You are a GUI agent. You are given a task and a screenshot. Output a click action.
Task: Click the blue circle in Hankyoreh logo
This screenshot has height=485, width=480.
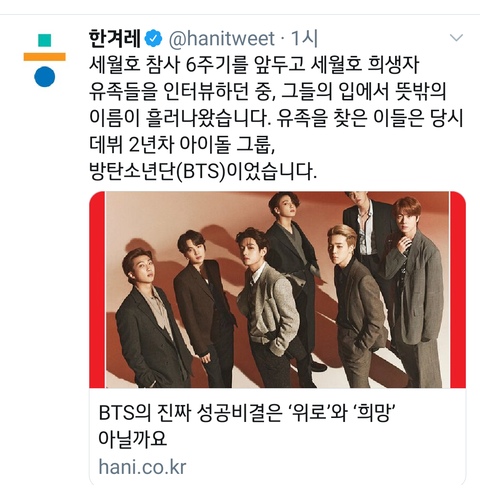(45, 77)
